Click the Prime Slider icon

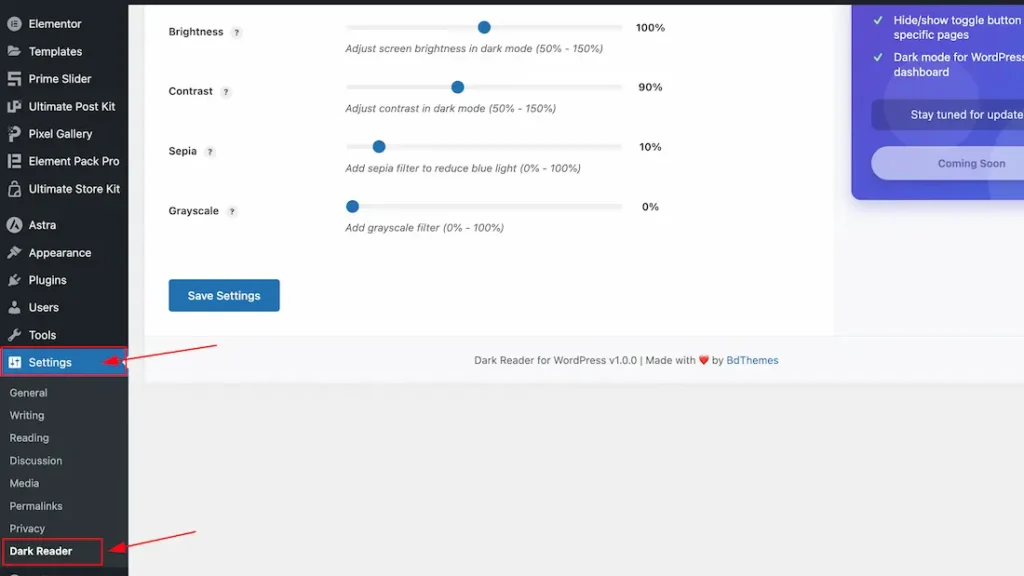(14, 79)
